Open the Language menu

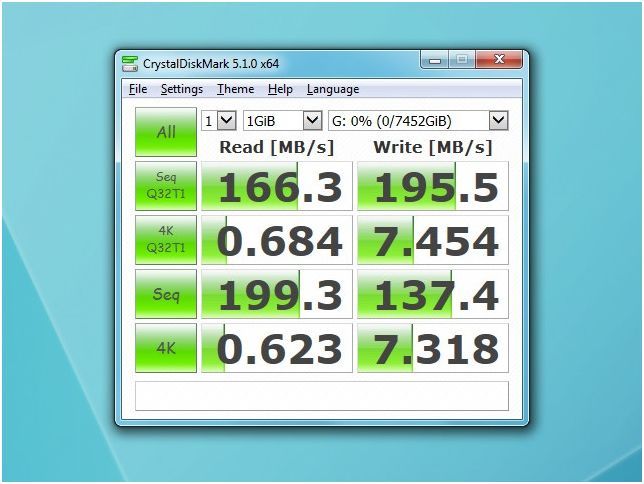point(333,89)
